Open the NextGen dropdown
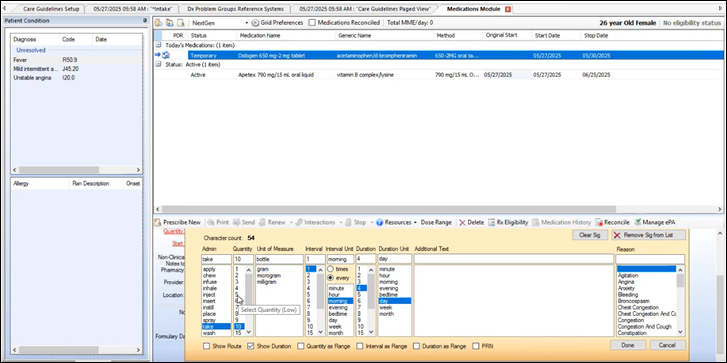The width and height of the screenshot is (727, 363). click(x=247, y=23)
